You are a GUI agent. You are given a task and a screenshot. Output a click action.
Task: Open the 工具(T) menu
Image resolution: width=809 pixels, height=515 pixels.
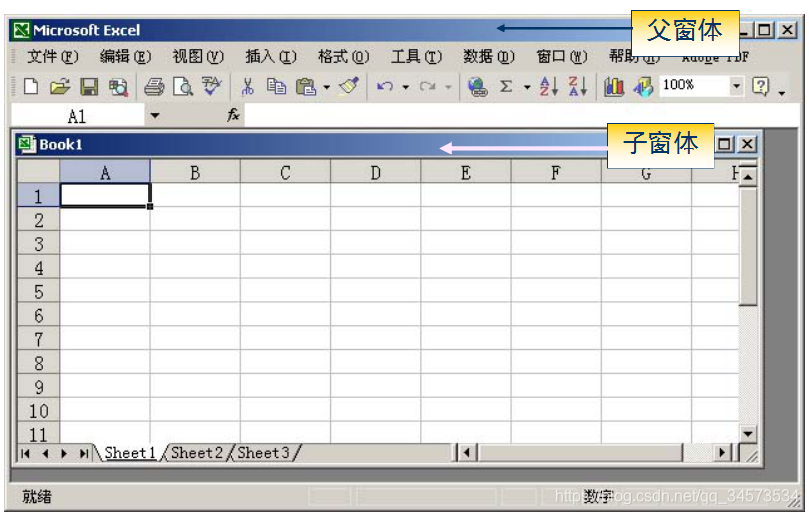(416, 56)
